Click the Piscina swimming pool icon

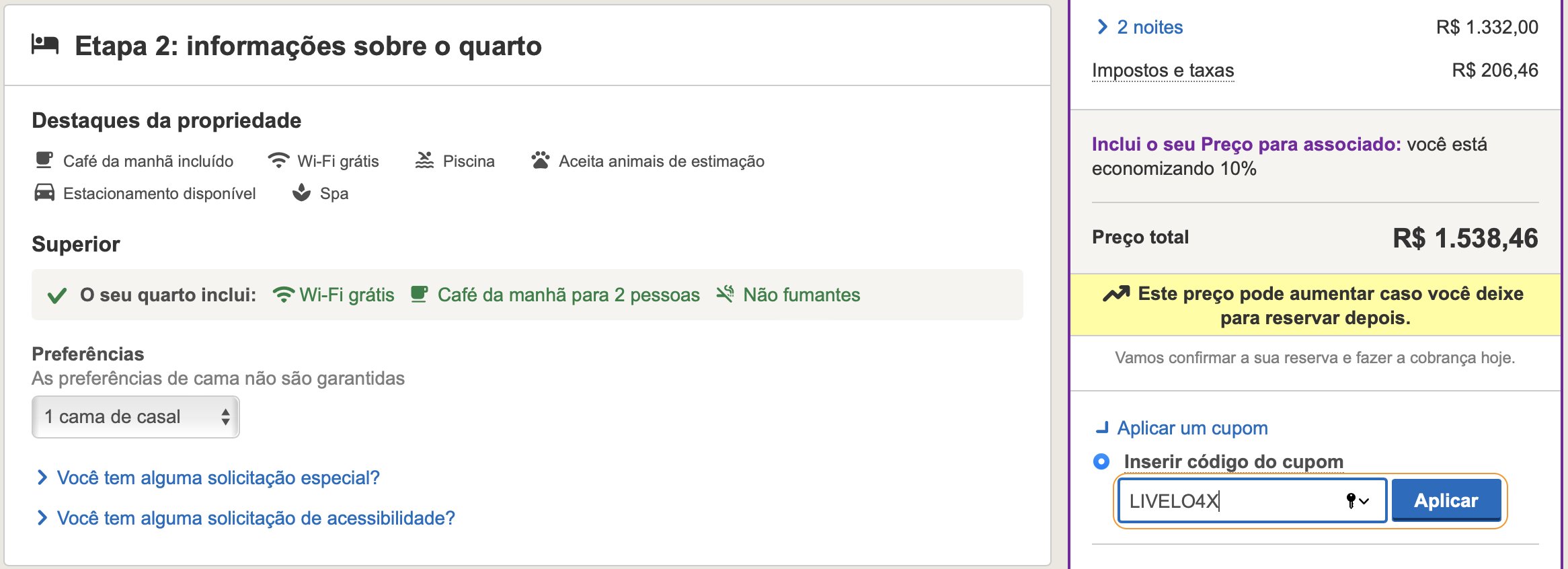coord(424,161)
